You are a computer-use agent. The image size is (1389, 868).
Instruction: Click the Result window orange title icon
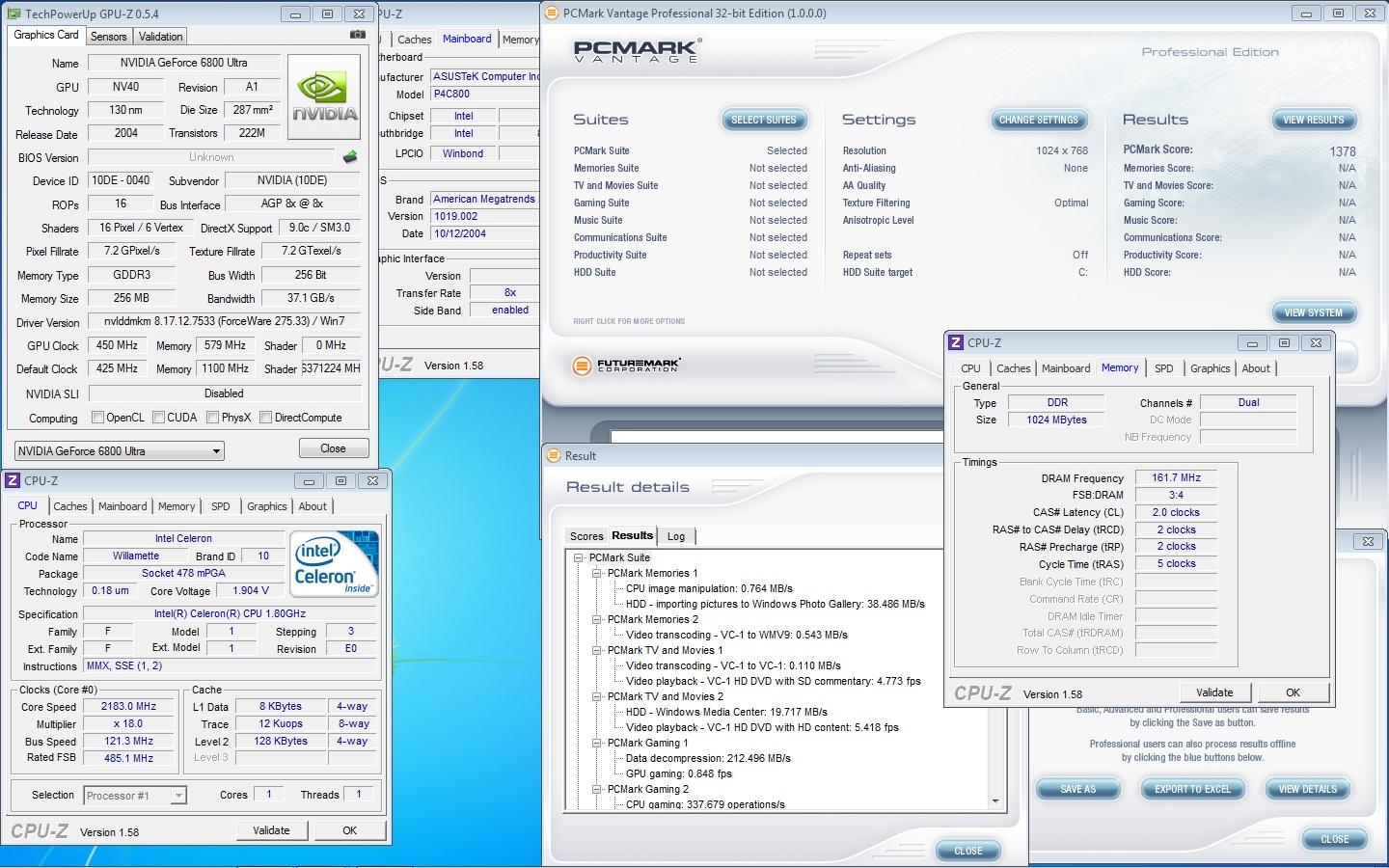pyautogui.click(x=554, y=455)
